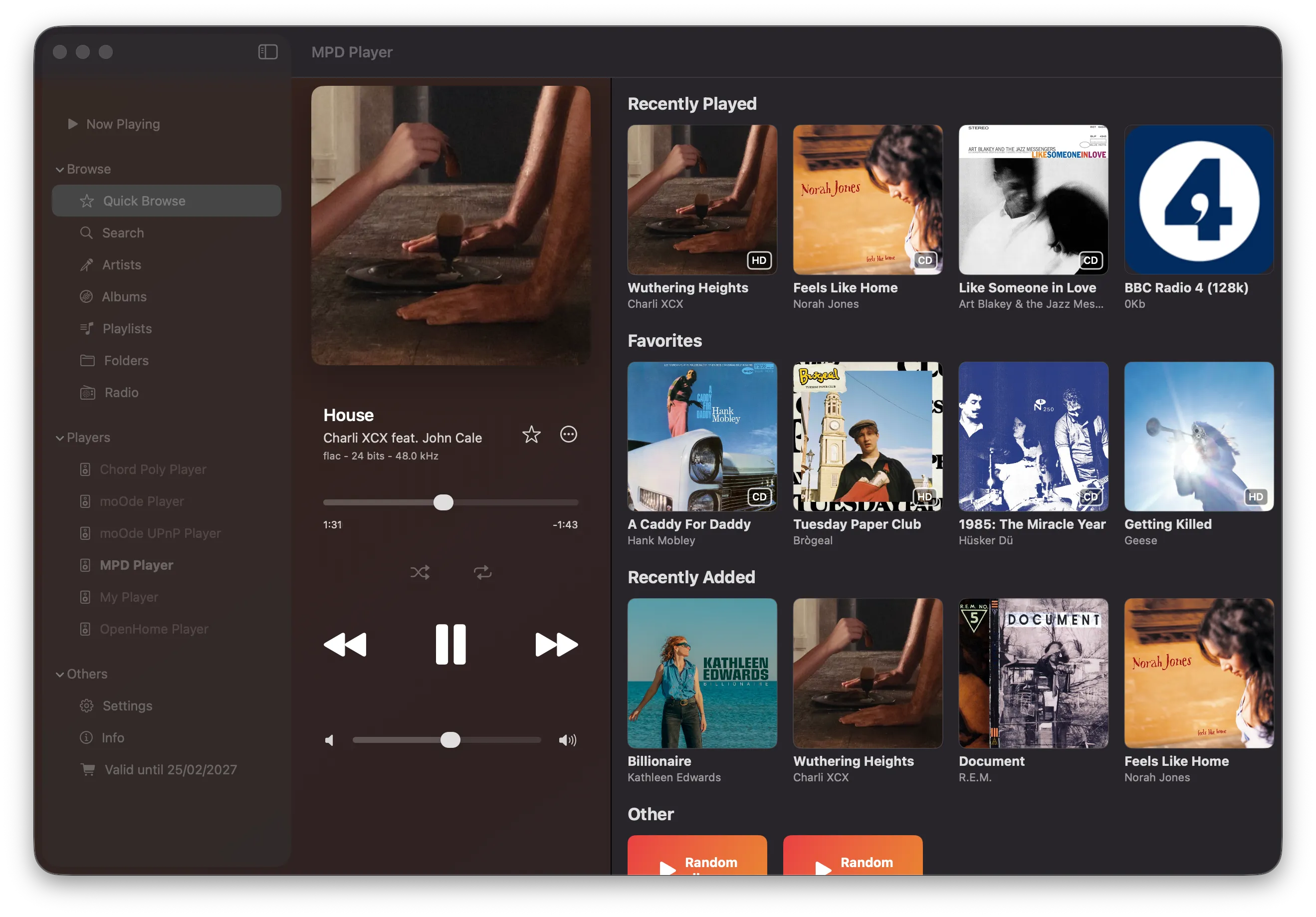Open the Settings entry
1316x917 pixels.
(x=127, y=705)
